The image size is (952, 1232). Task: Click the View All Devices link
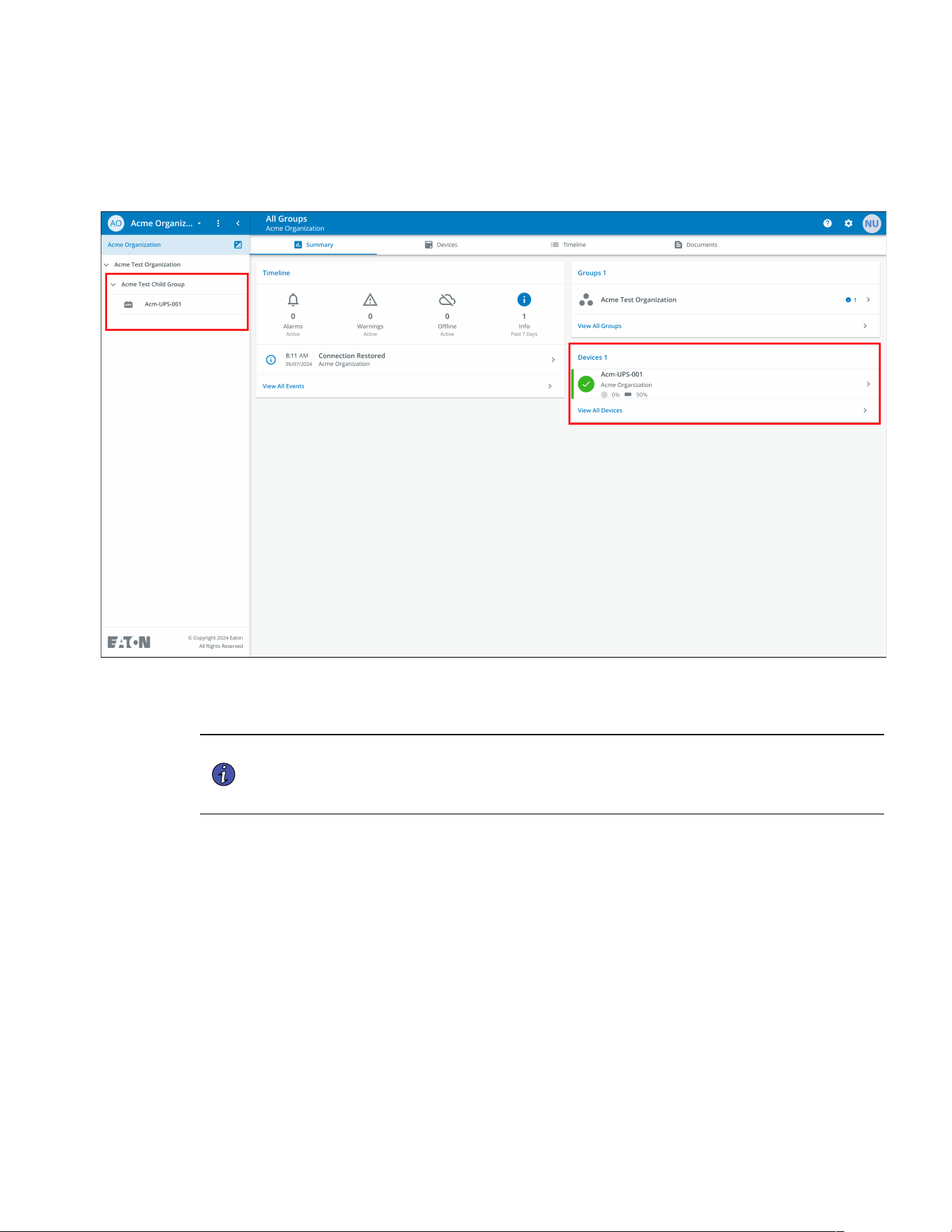click(600, 411)
